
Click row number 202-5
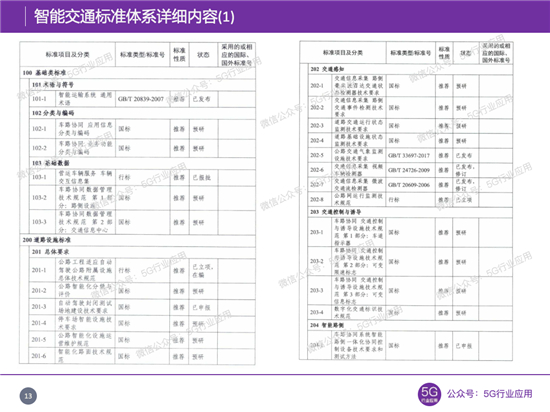(317, 155)
